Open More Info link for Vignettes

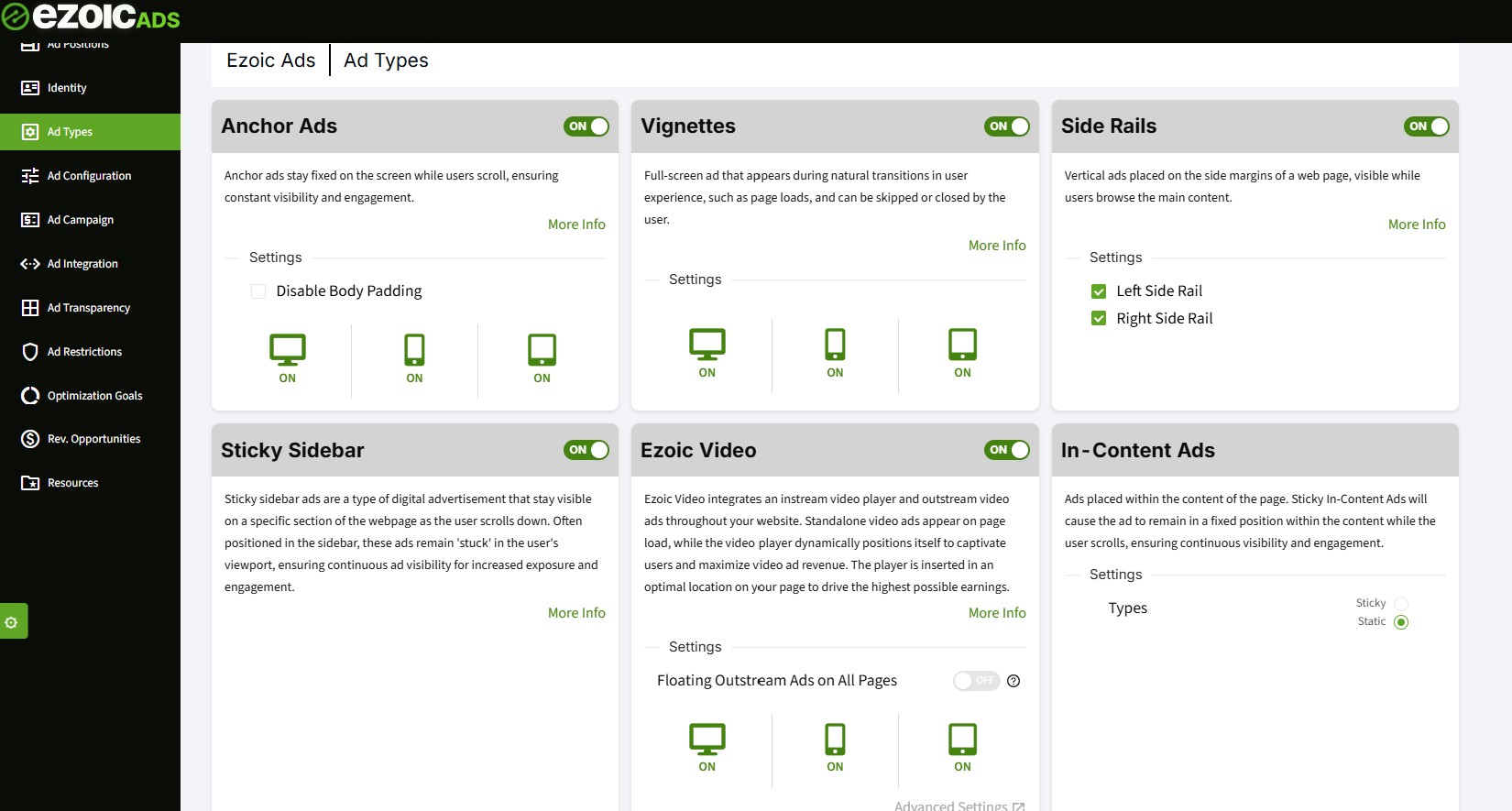point(996,246)
